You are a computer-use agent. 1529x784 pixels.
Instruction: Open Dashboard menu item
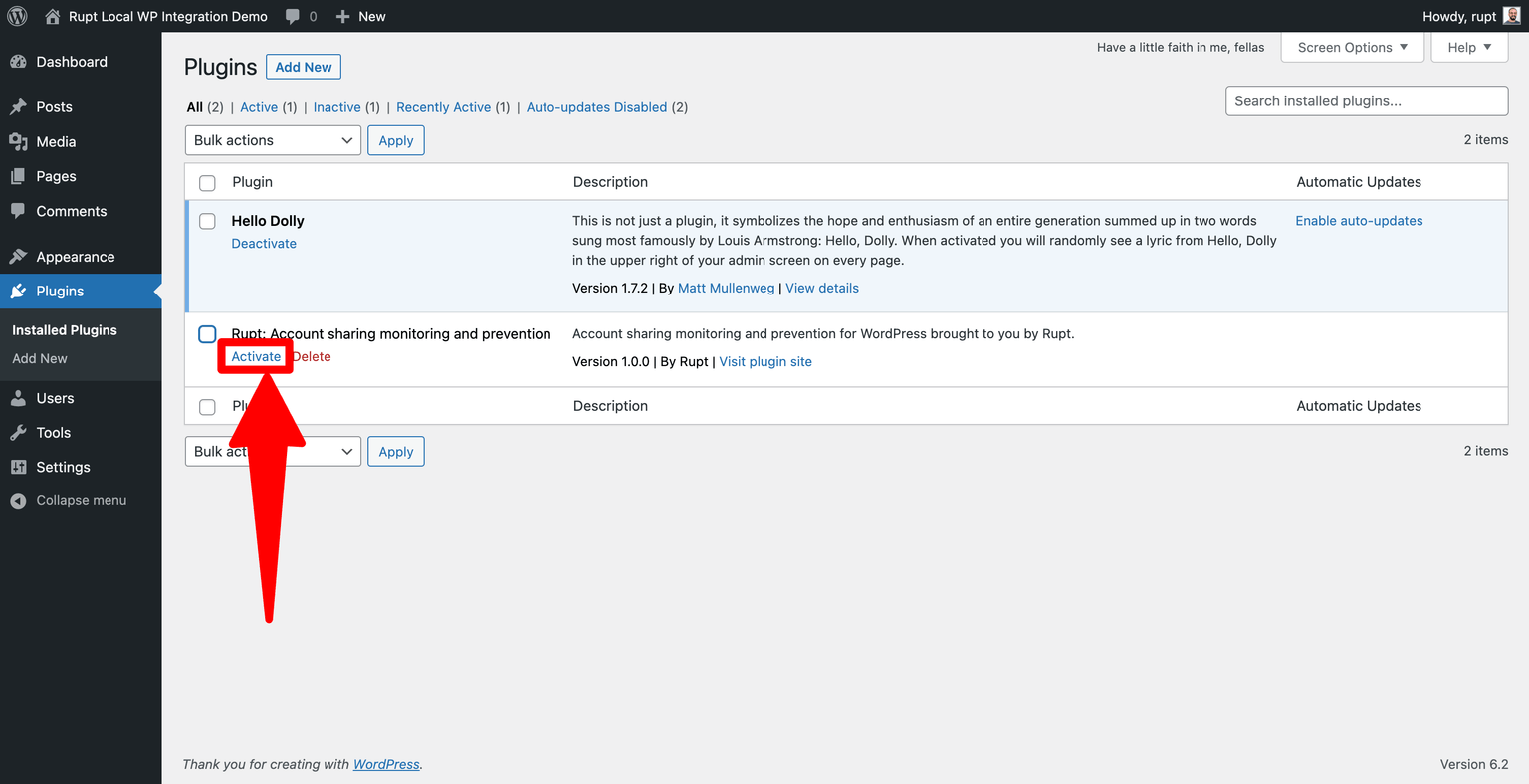pyautogui.click(x=81, y=62)
